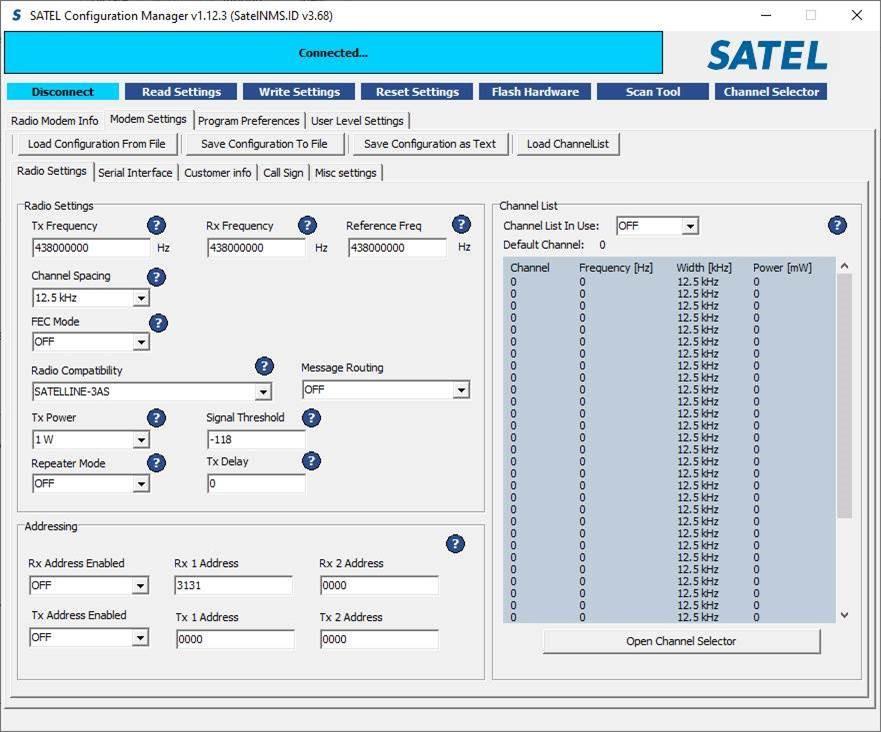Open Radio Compatibility help icon
This screenshot has height=732, width=881.
click(264, 366)
